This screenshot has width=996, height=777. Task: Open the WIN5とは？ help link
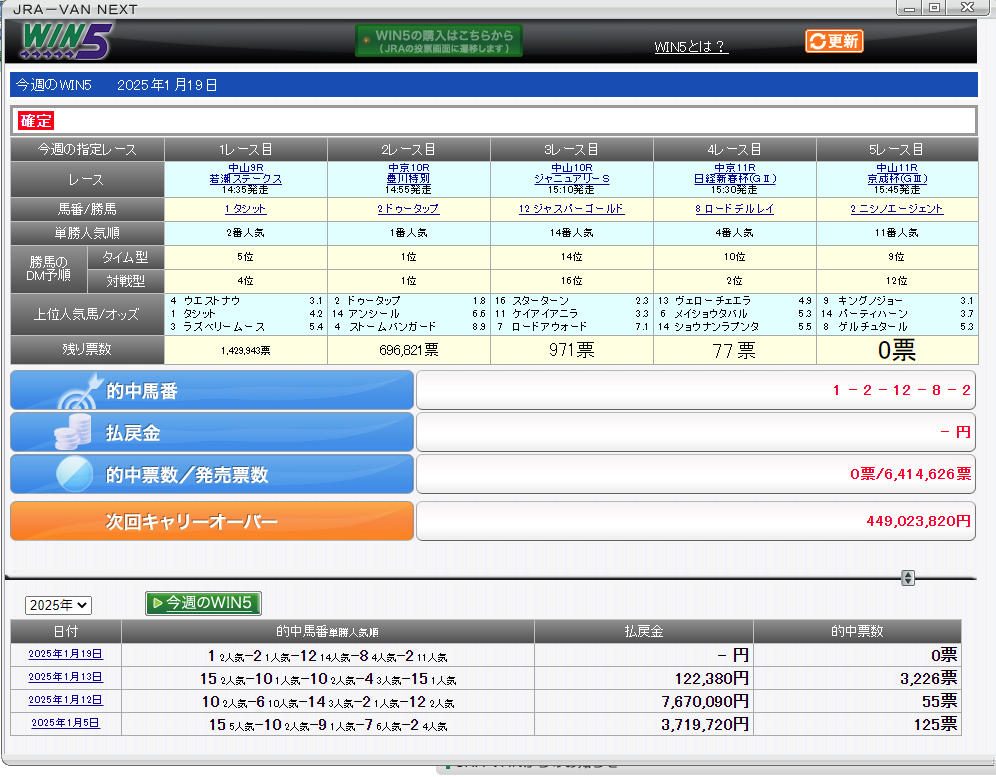click(691, 46)
